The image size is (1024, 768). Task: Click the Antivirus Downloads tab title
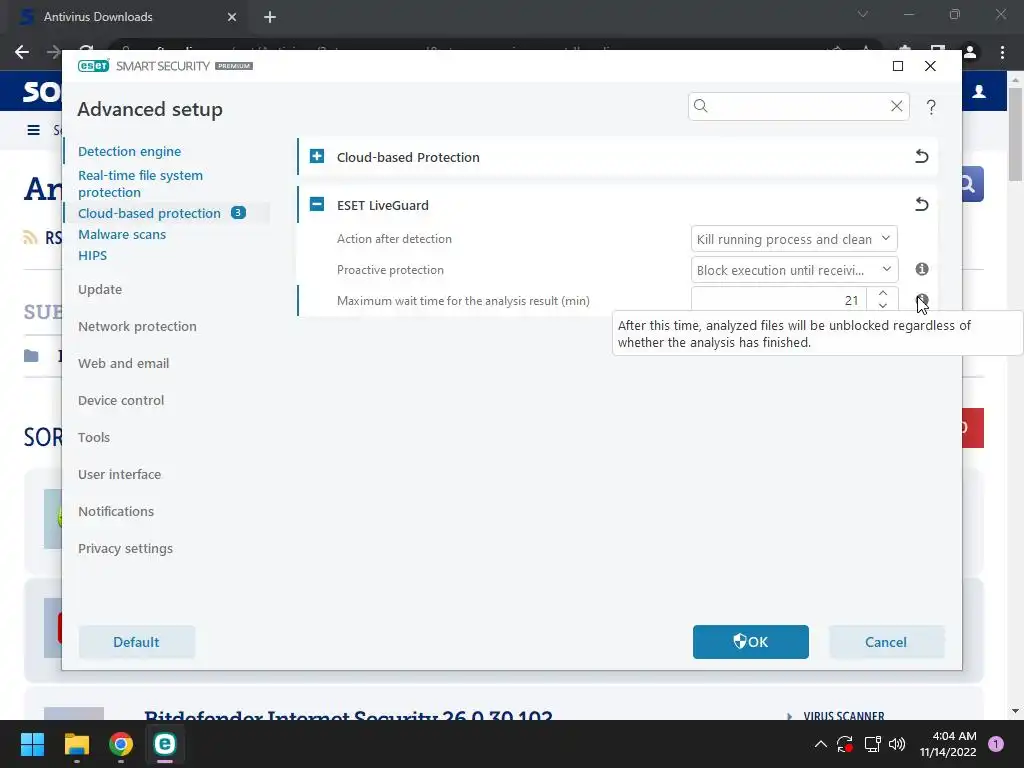click(x=98, y=17)
